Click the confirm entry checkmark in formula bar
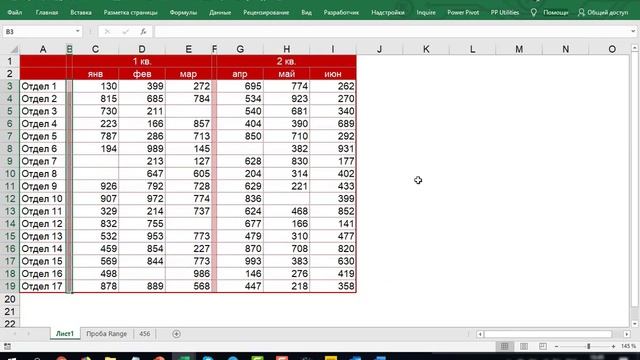 (x=126, y=31)
